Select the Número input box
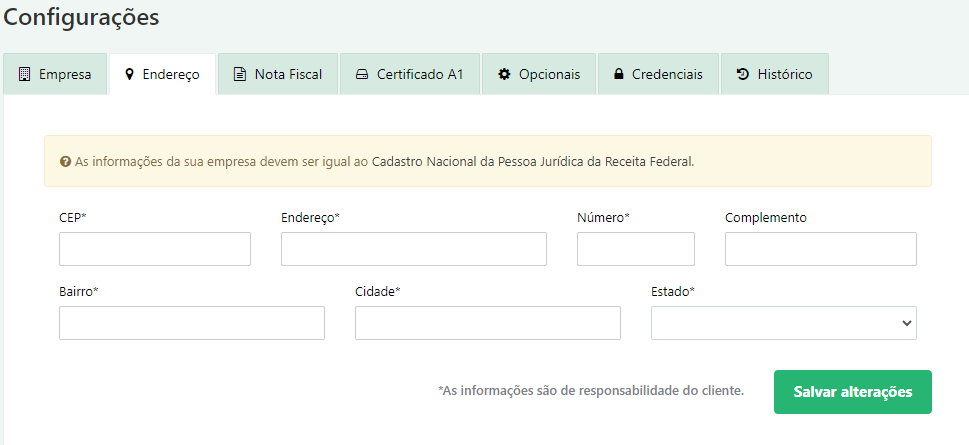The height and width of the screenshot is (445, 969). point(636,249)
